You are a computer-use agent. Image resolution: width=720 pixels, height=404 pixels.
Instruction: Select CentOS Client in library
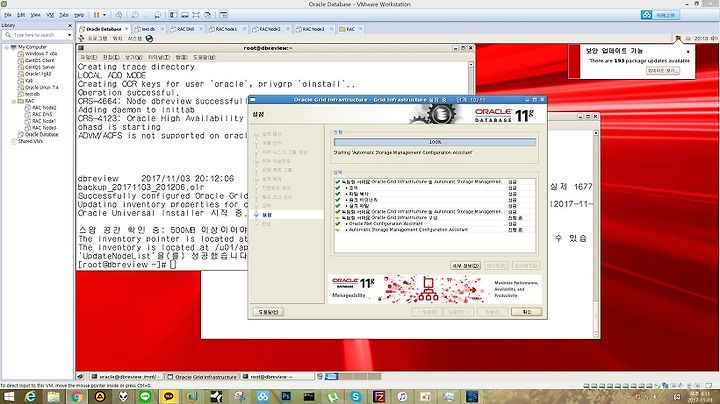pos(39,61)
